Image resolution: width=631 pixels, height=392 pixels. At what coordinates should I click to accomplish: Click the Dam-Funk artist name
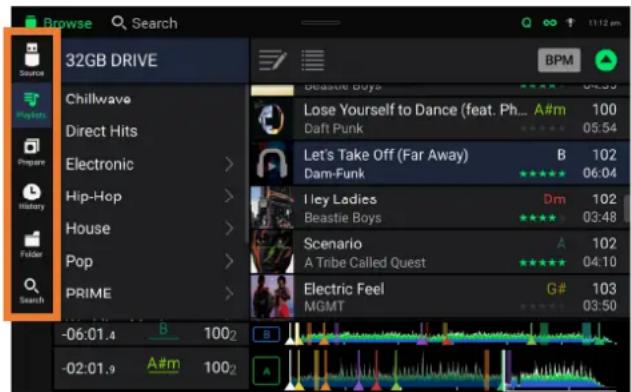coord(334,173)
